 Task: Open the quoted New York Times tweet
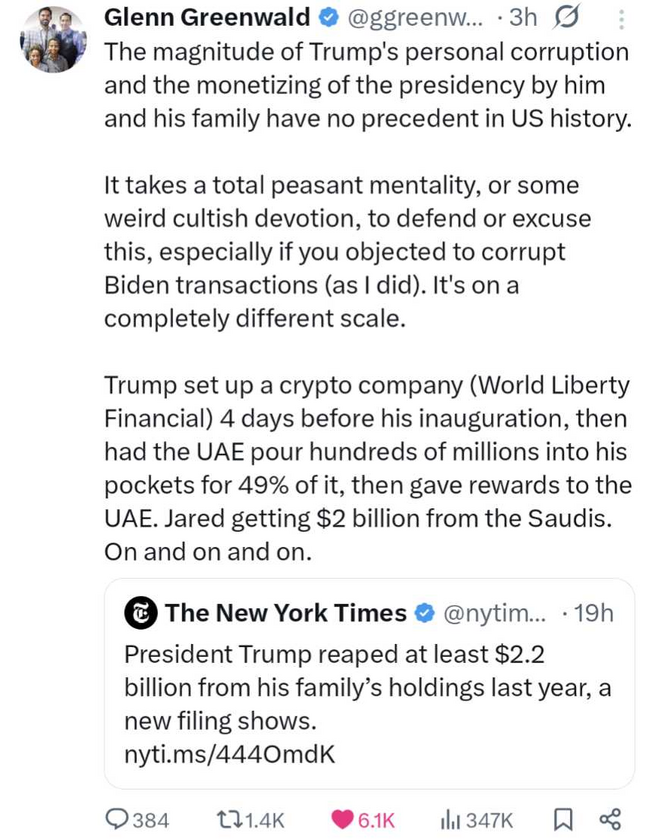pyautogui.click(x=369, y=683)
